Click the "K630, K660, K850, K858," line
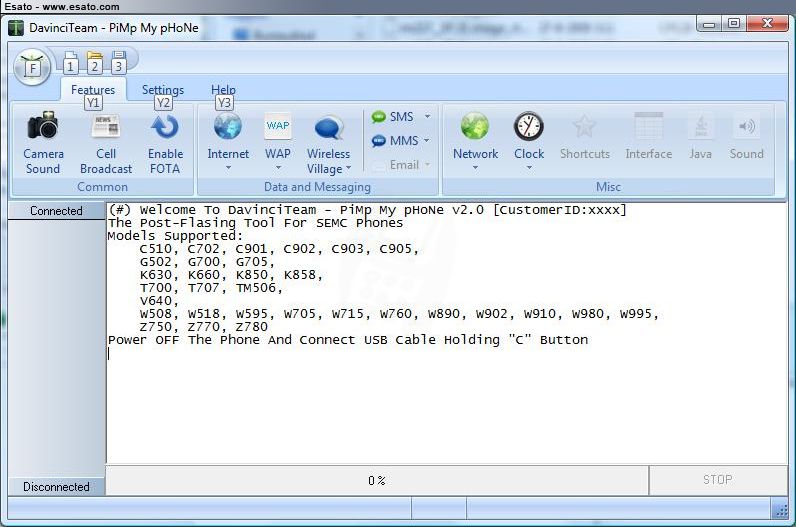 click(x=231, y=275)
